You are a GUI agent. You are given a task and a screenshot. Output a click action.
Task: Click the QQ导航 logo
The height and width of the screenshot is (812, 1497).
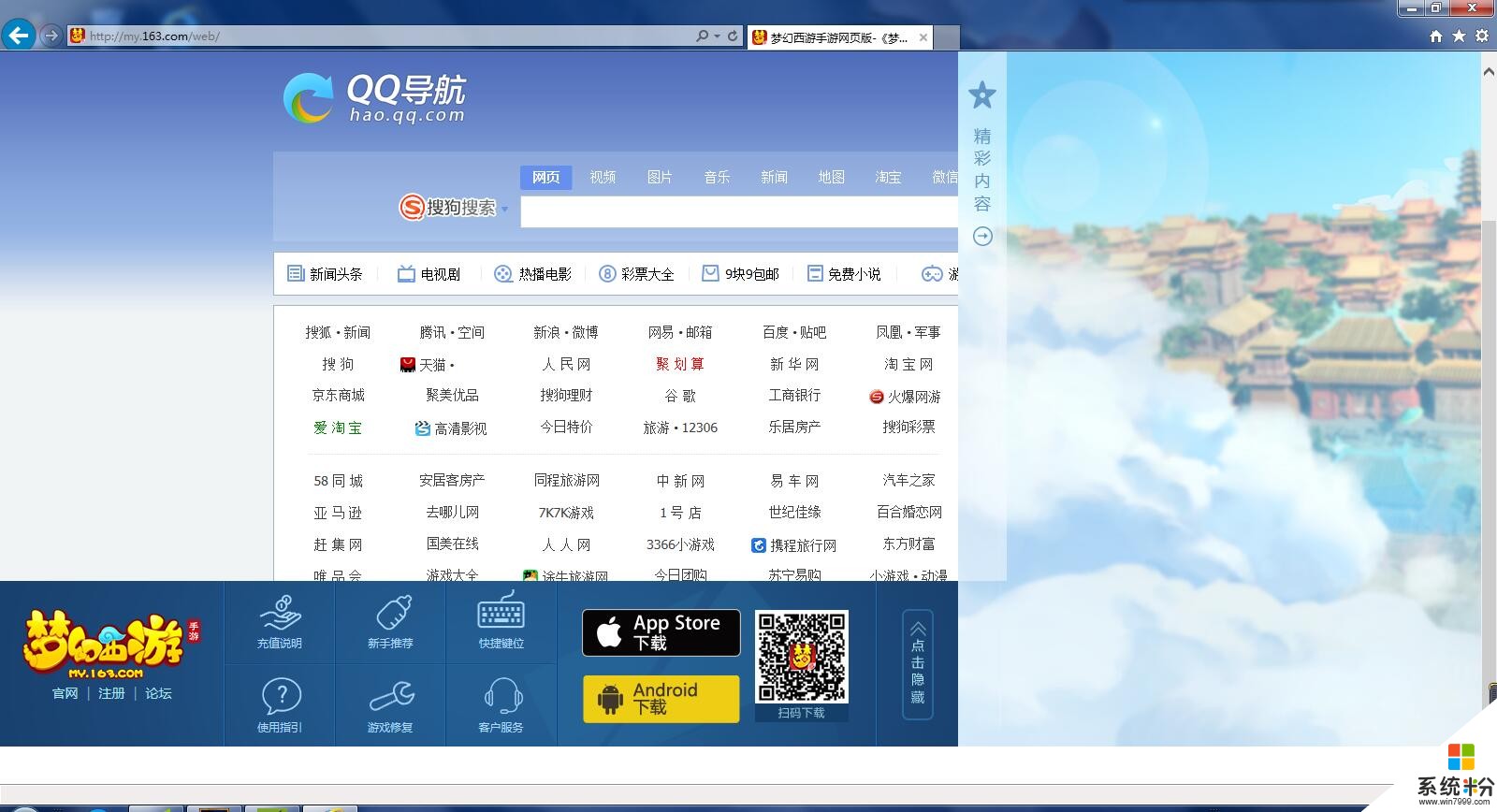coord(374,98)
